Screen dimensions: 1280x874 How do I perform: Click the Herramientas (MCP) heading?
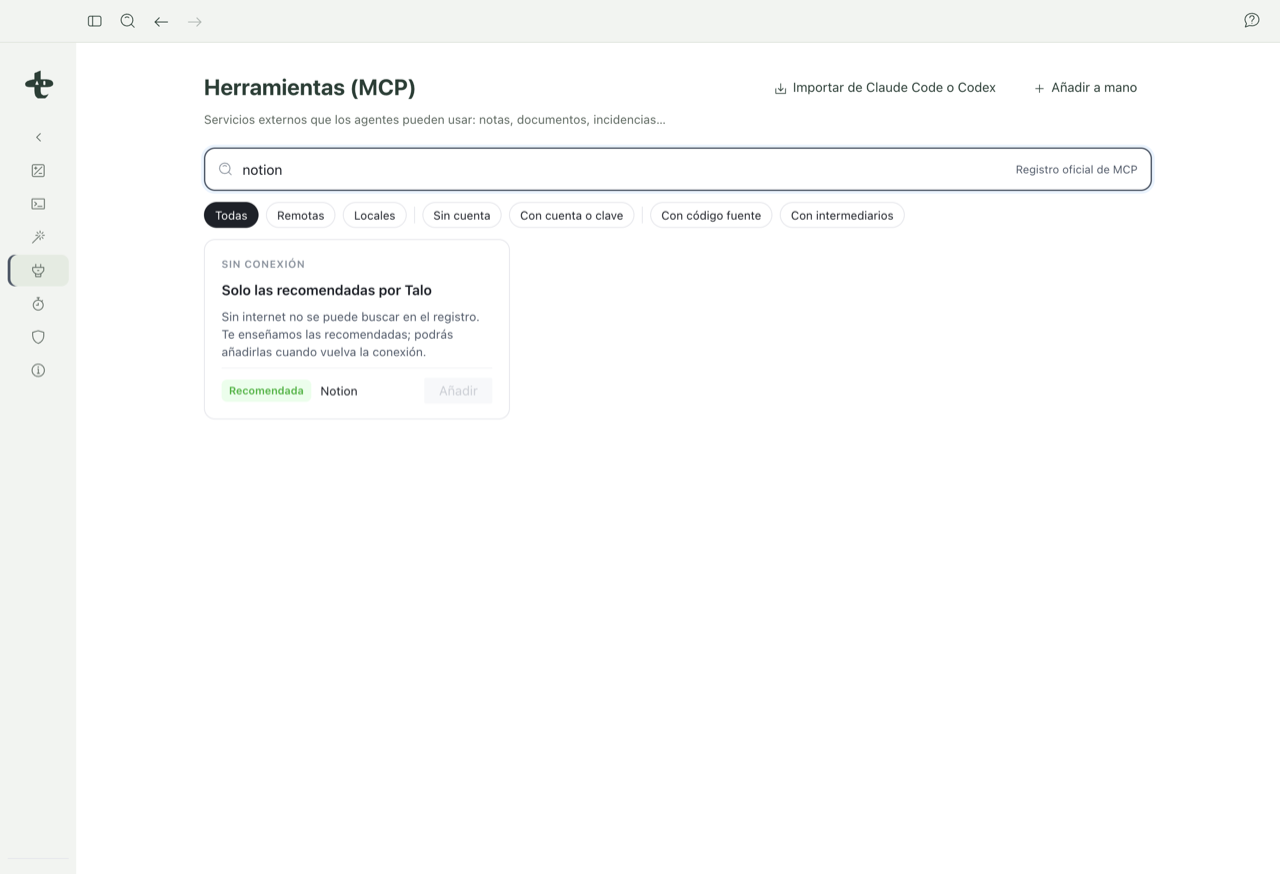pos(310,88)
